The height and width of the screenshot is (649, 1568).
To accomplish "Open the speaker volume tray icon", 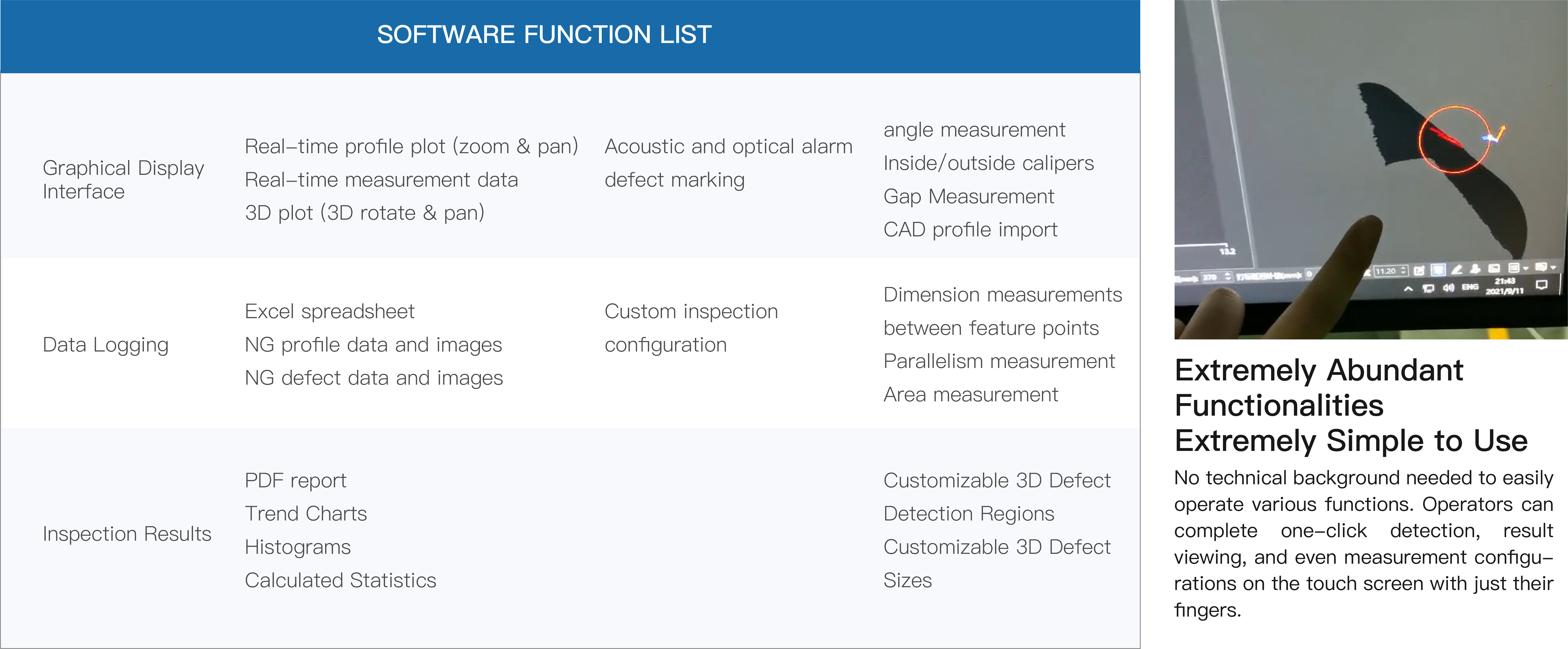I will 1449,288.
